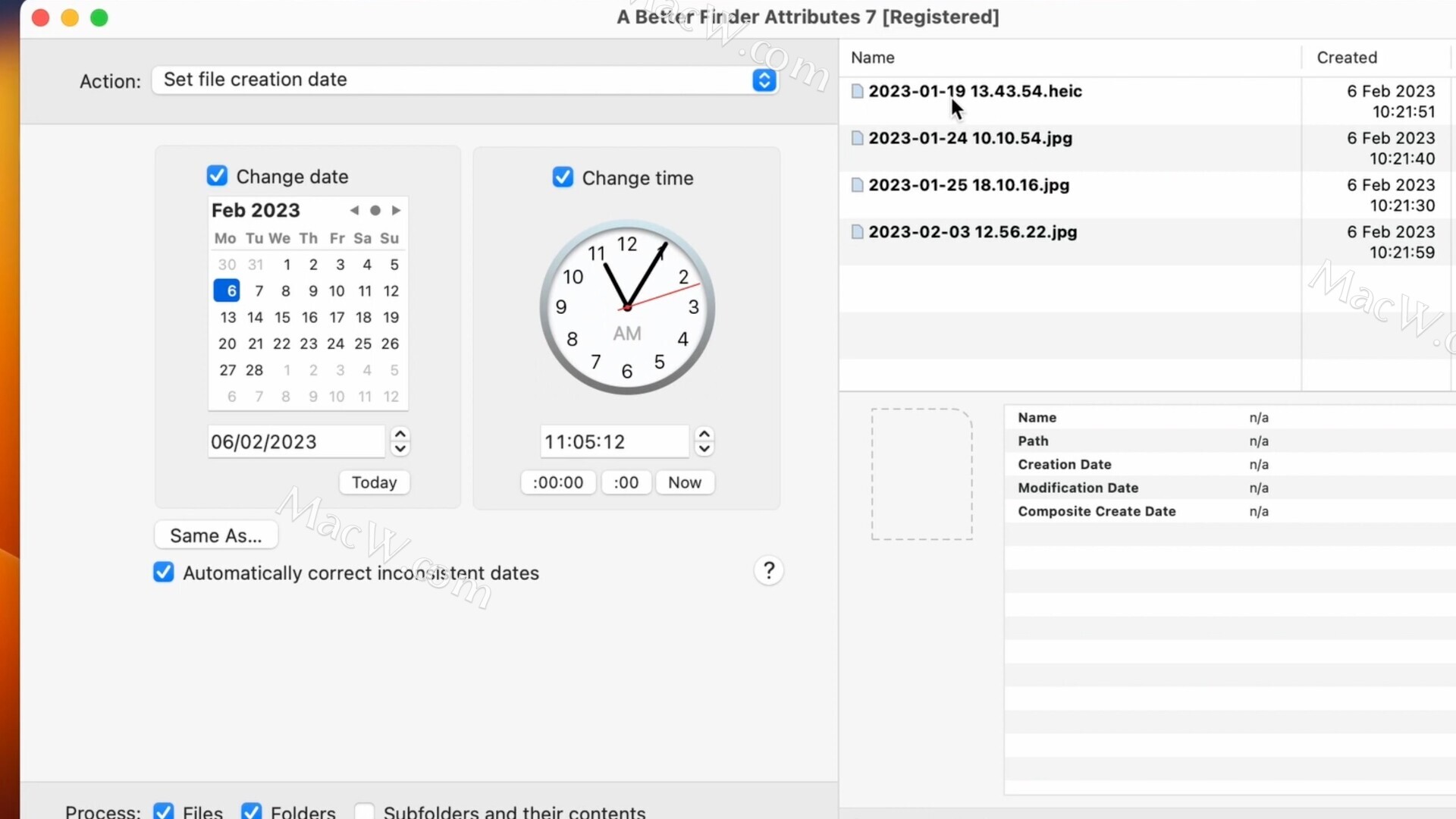Click the Composite Create Date info row

pyautogui.click(x=1230, y=511)
